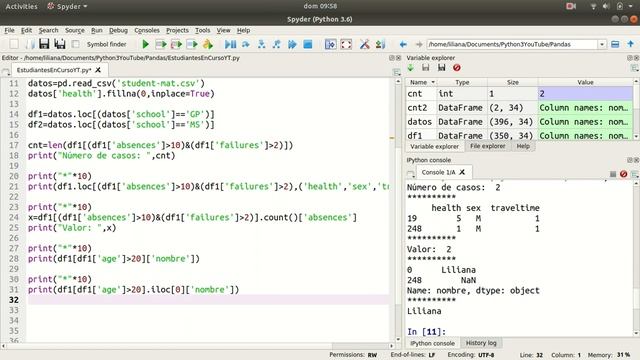Image resolution: width=640 pixels, height=360 pixels.
Task: Open editor options menu icon
Action: (x=396, y=72)
